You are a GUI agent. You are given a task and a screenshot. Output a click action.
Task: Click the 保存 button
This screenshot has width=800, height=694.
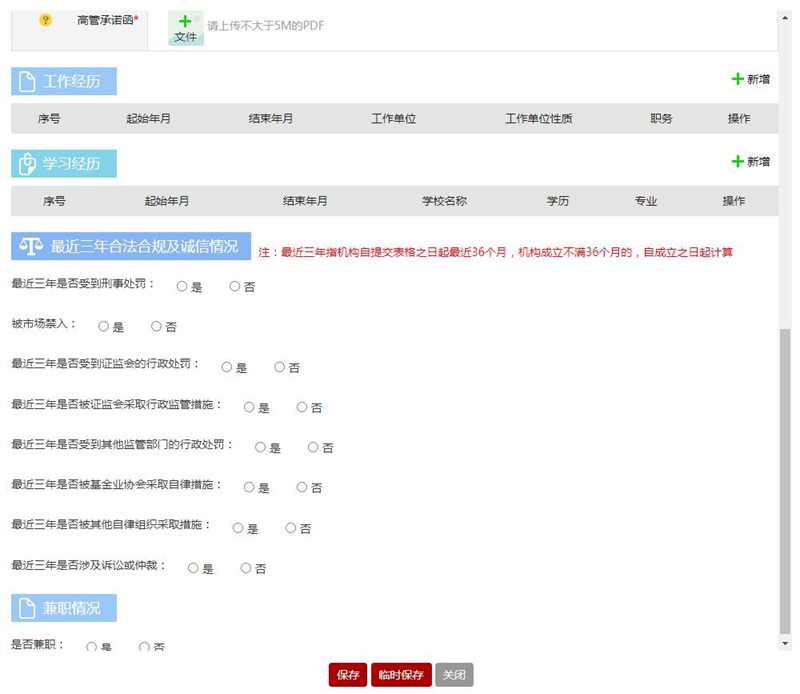pyautogui.click(x=348, y=675)
